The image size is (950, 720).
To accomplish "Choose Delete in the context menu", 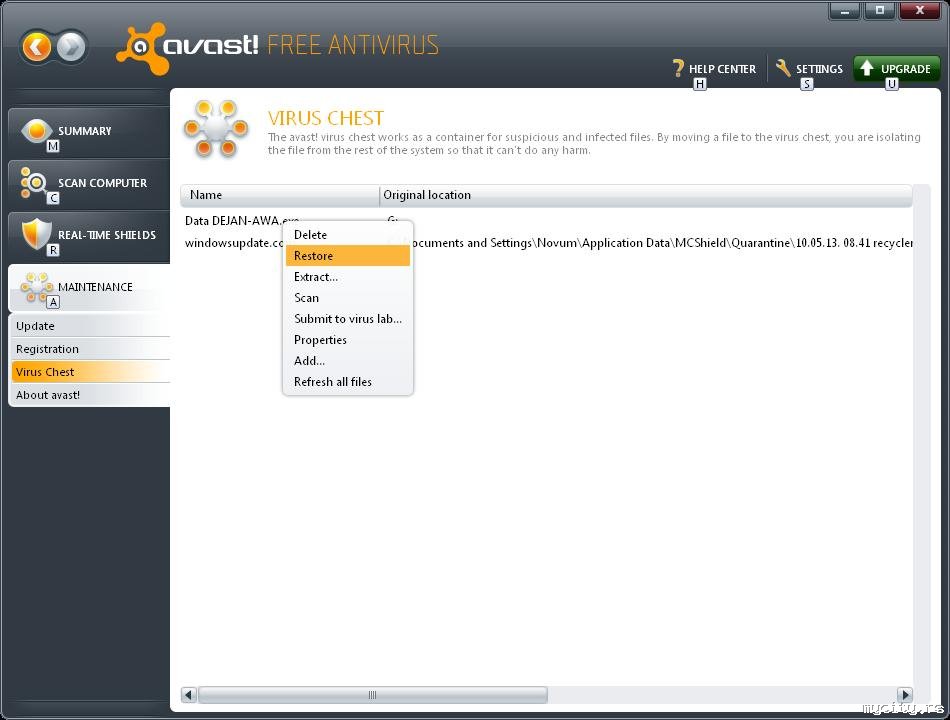I will (x=348, y=235).
